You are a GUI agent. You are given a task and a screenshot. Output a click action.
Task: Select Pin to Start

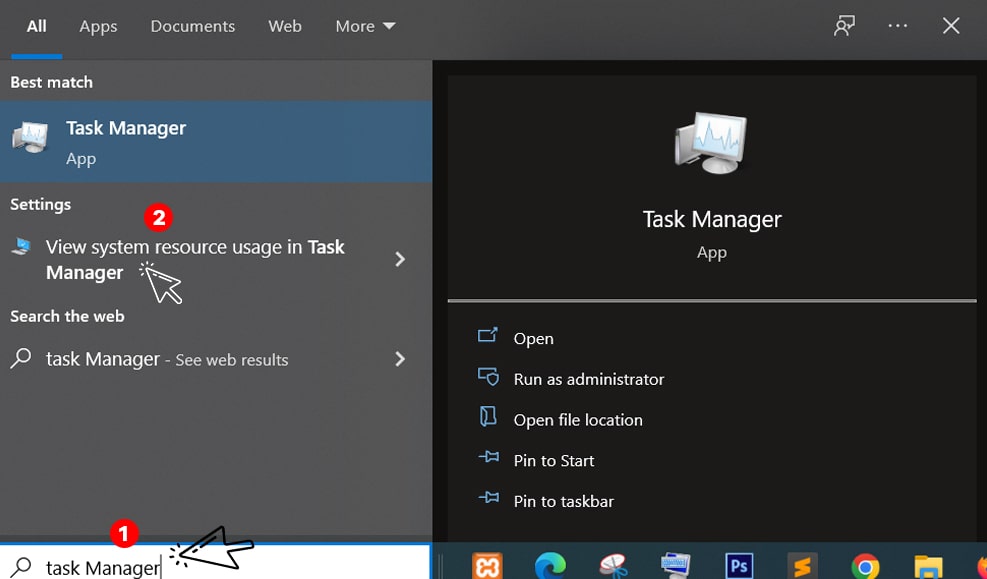pos(554,461)
